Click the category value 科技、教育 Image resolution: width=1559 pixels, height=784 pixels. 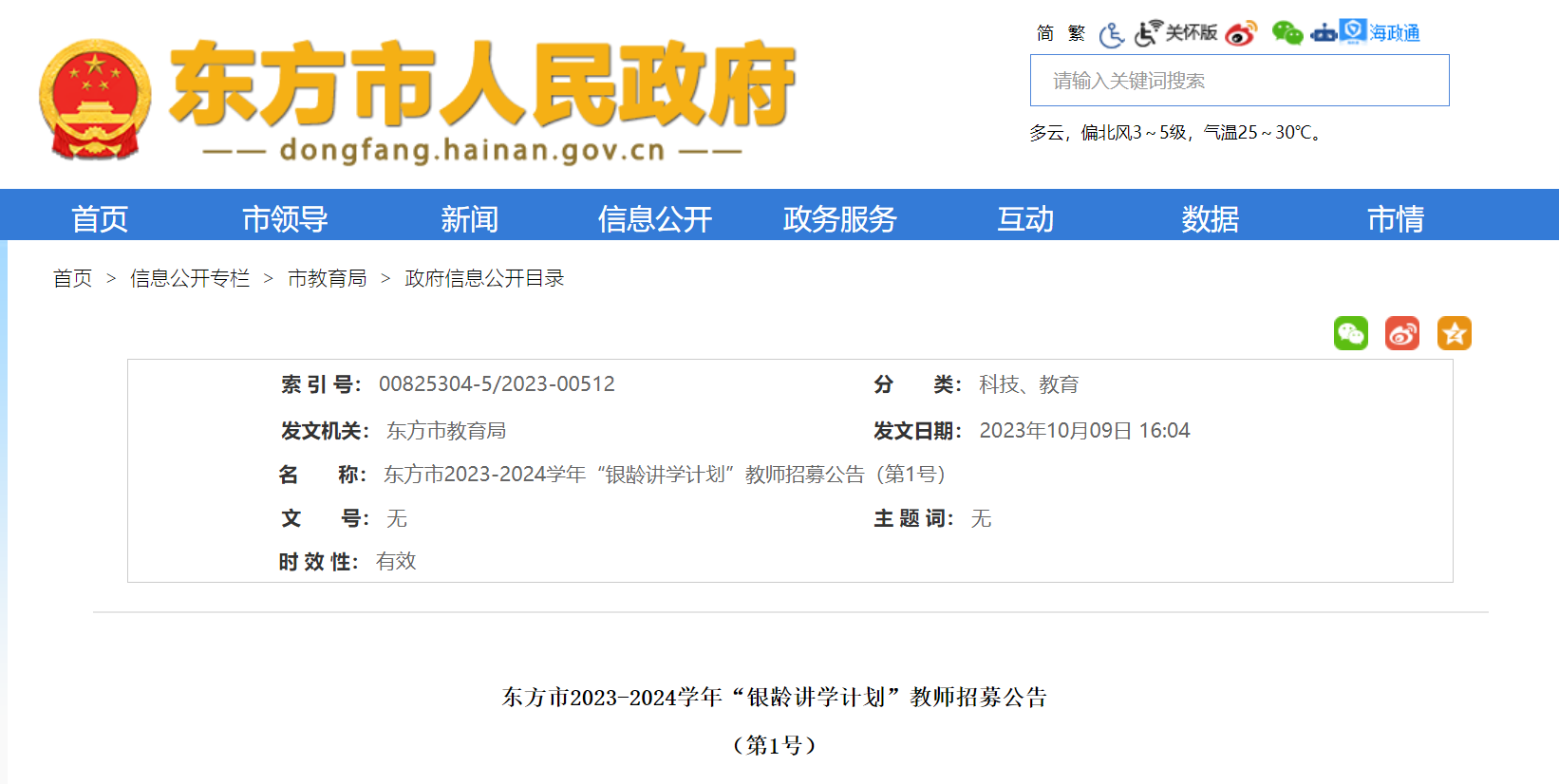(x=1029, y=384)
